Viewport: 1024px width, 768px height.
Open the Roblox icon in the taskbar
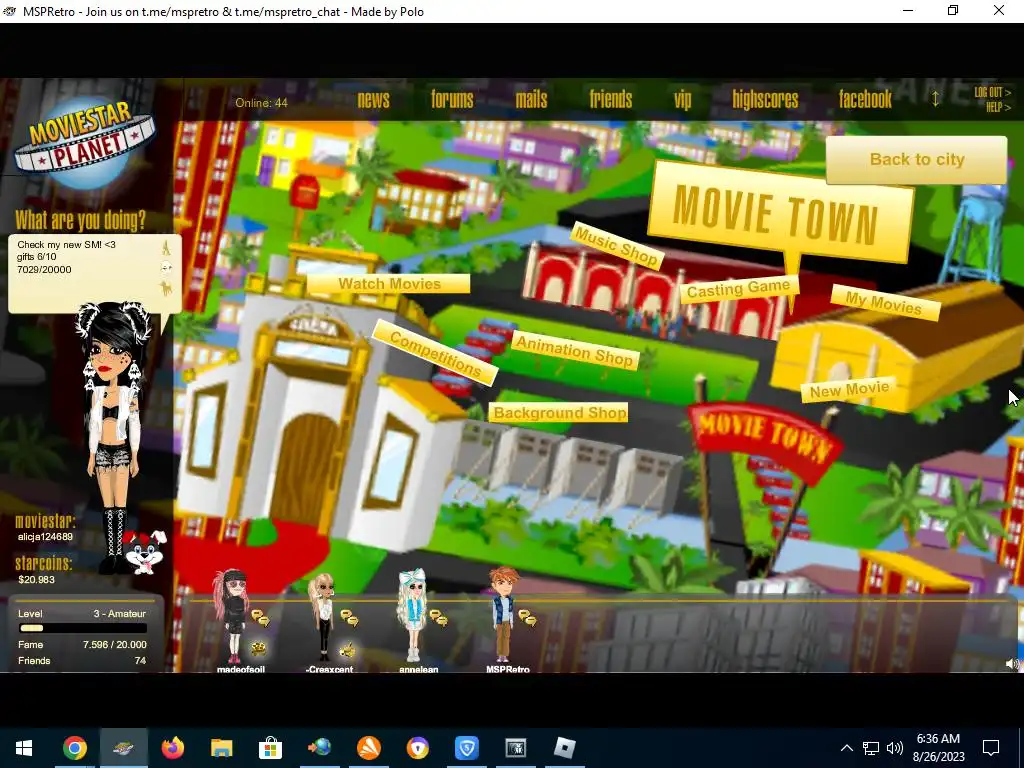(x=564, y=748)
